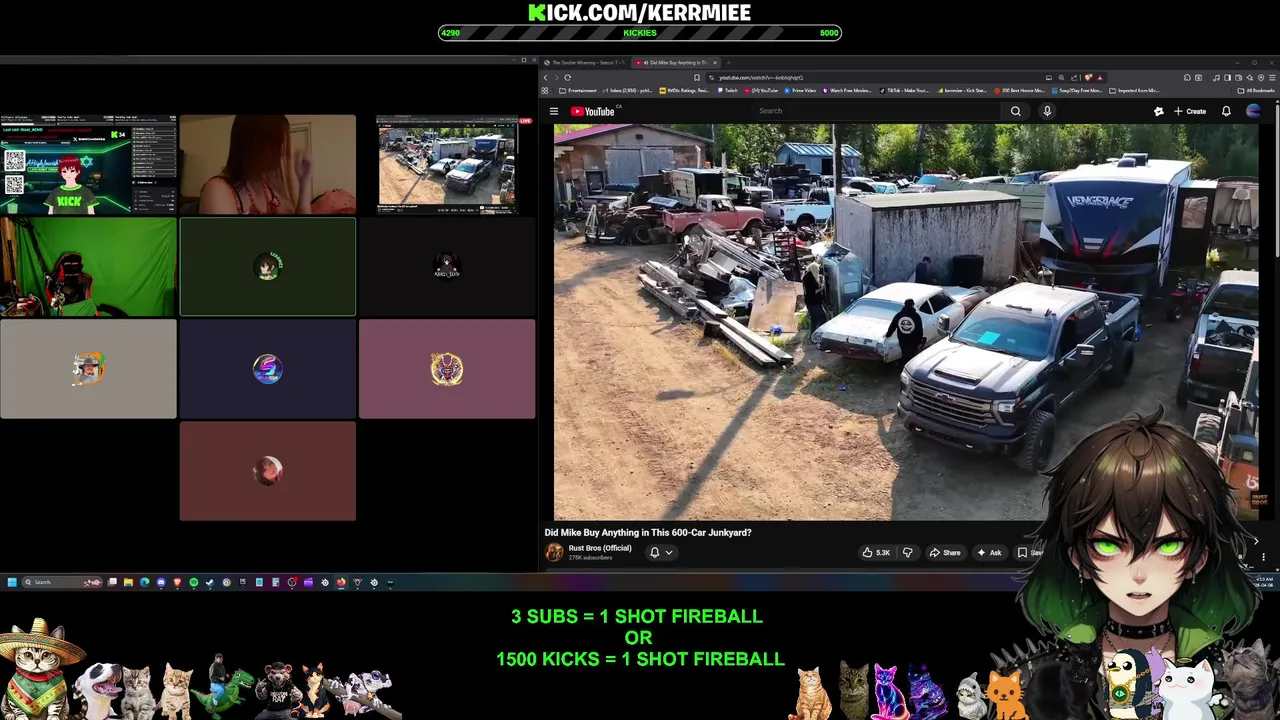Open File Explorer from the taskbar
1280x720 pixels.
128,582
